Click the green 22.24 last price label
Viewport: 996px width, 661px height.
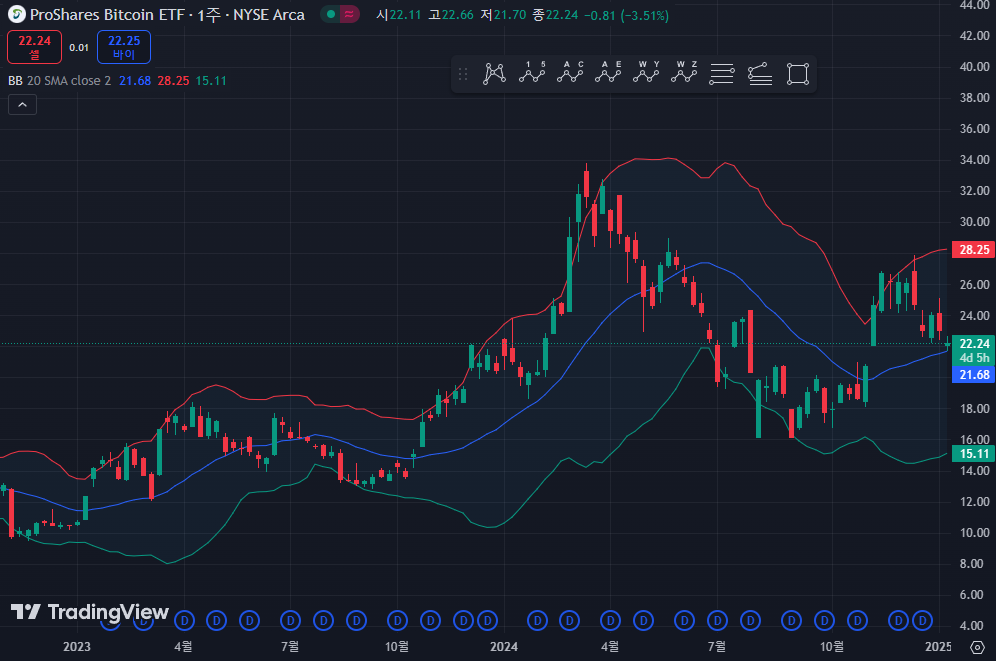(x=974, y=344)
